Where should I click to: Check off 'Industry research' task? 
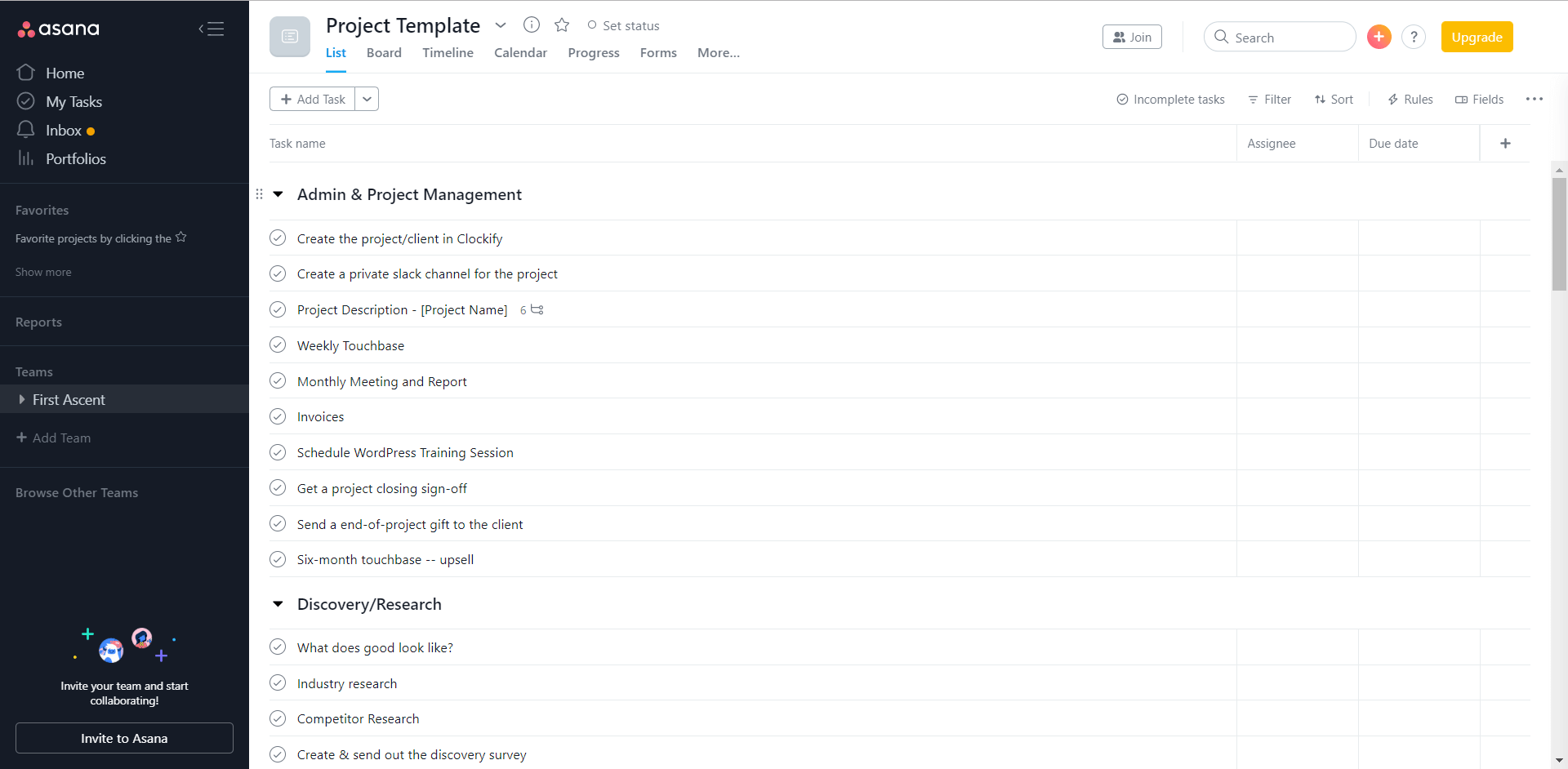pyautogui.click(x=278, y=683)
